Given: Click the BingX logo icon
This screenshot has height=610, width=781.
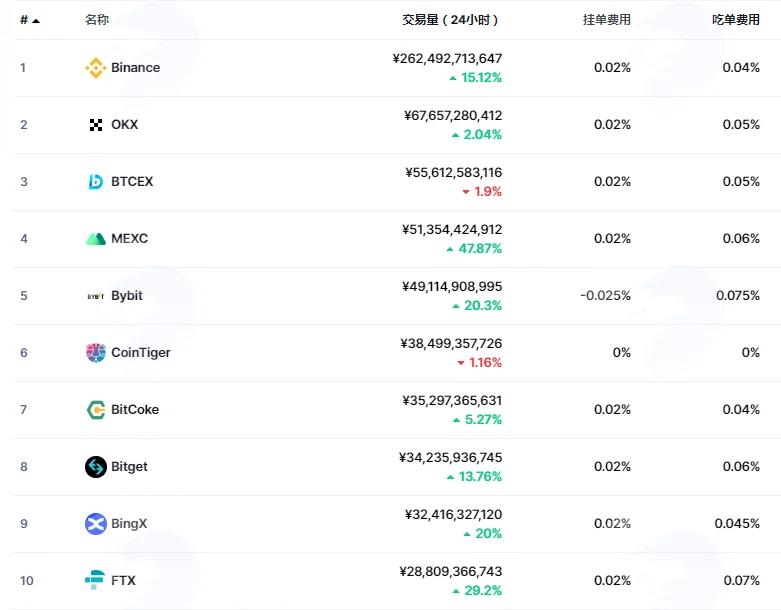Looking at the screenshot, I should (x=96, y=524).
